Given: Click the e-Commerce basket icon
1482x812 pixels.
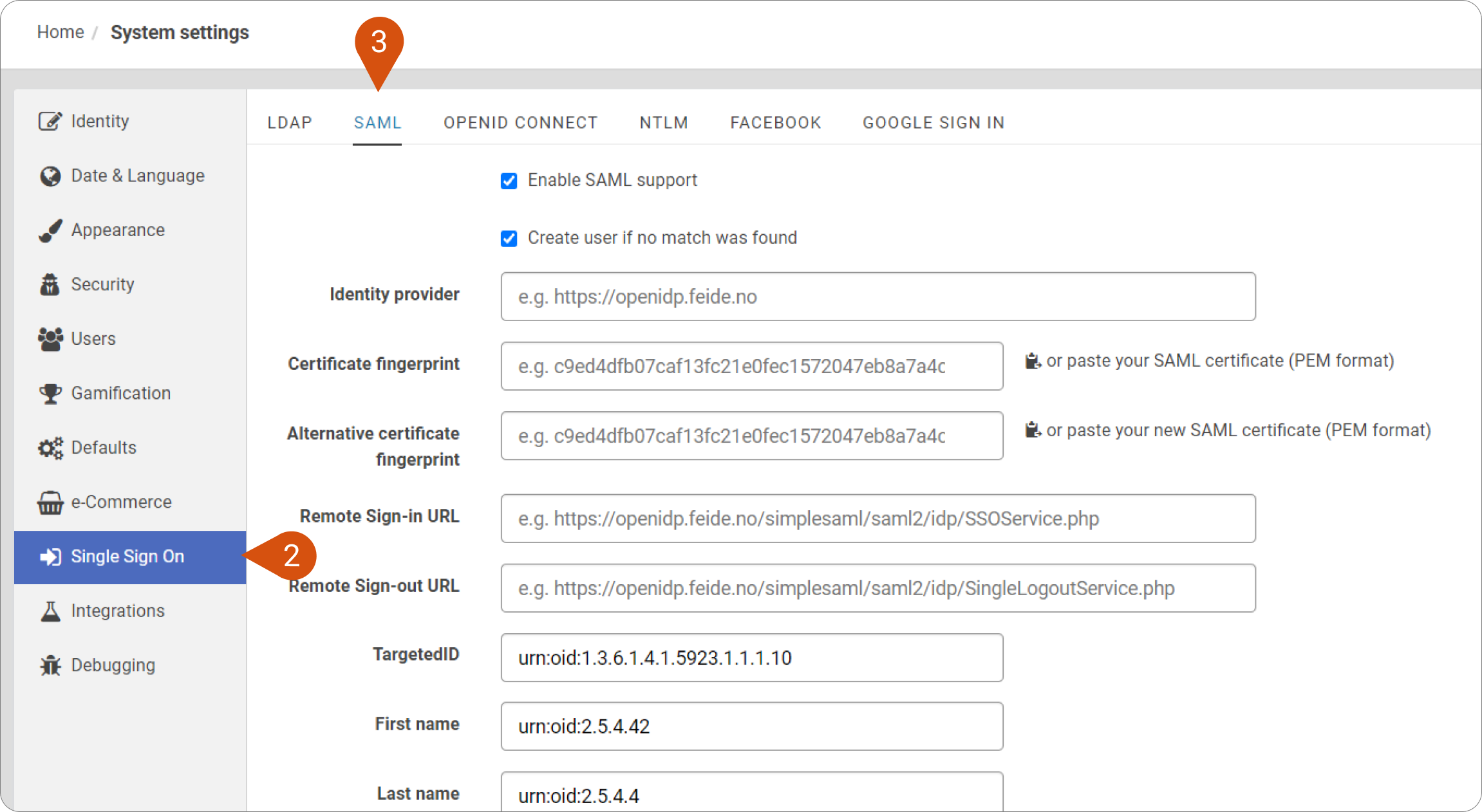Looking at the screenshot, I should (x=50, y=503).
